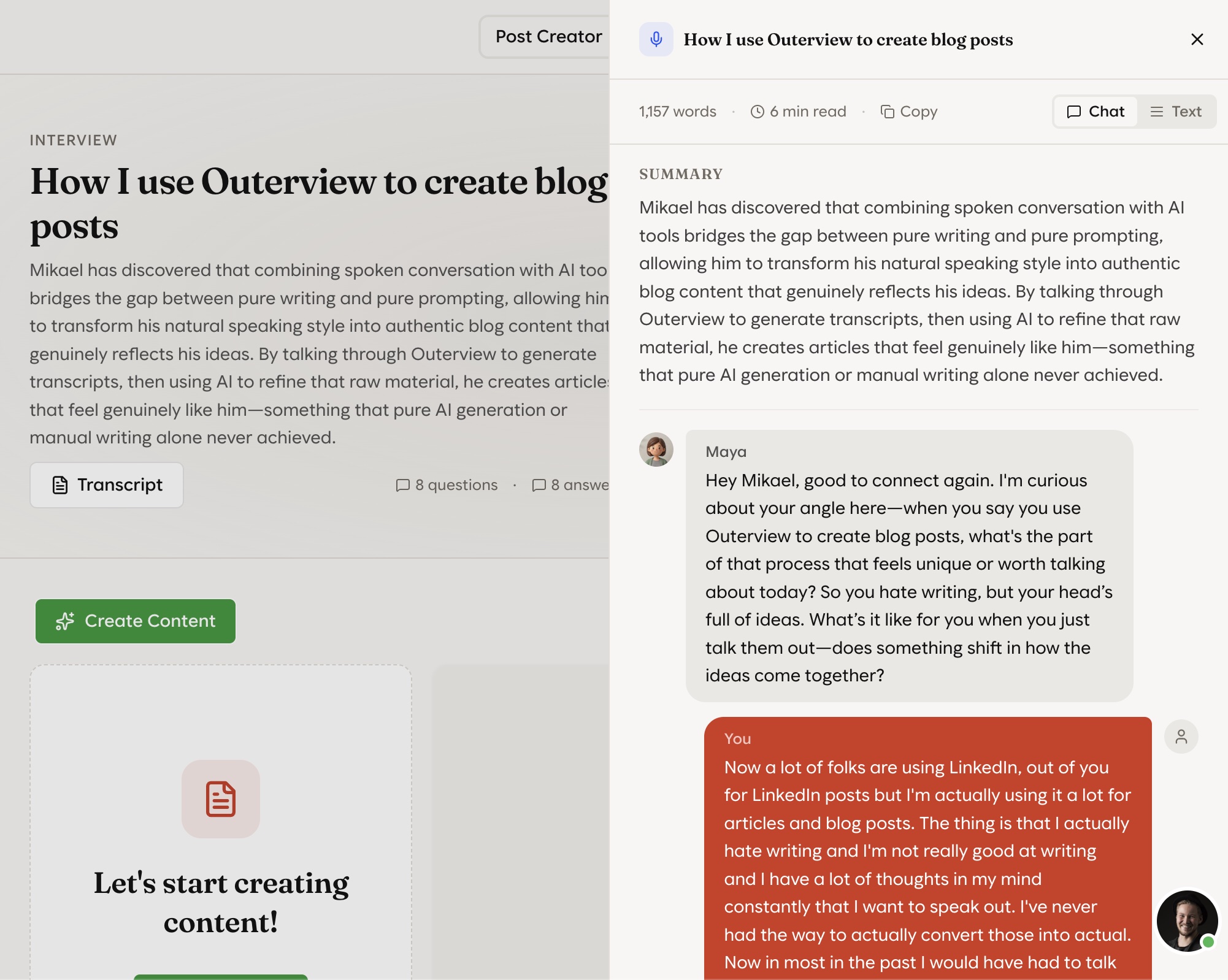Open the floating profile photo with green status

1187,921
